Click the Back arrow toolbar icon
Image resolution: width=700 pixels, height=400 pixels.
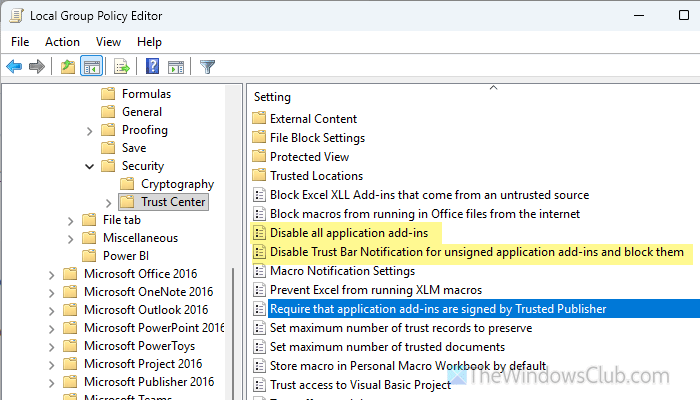pyautogui.click(x=14, y=67)
